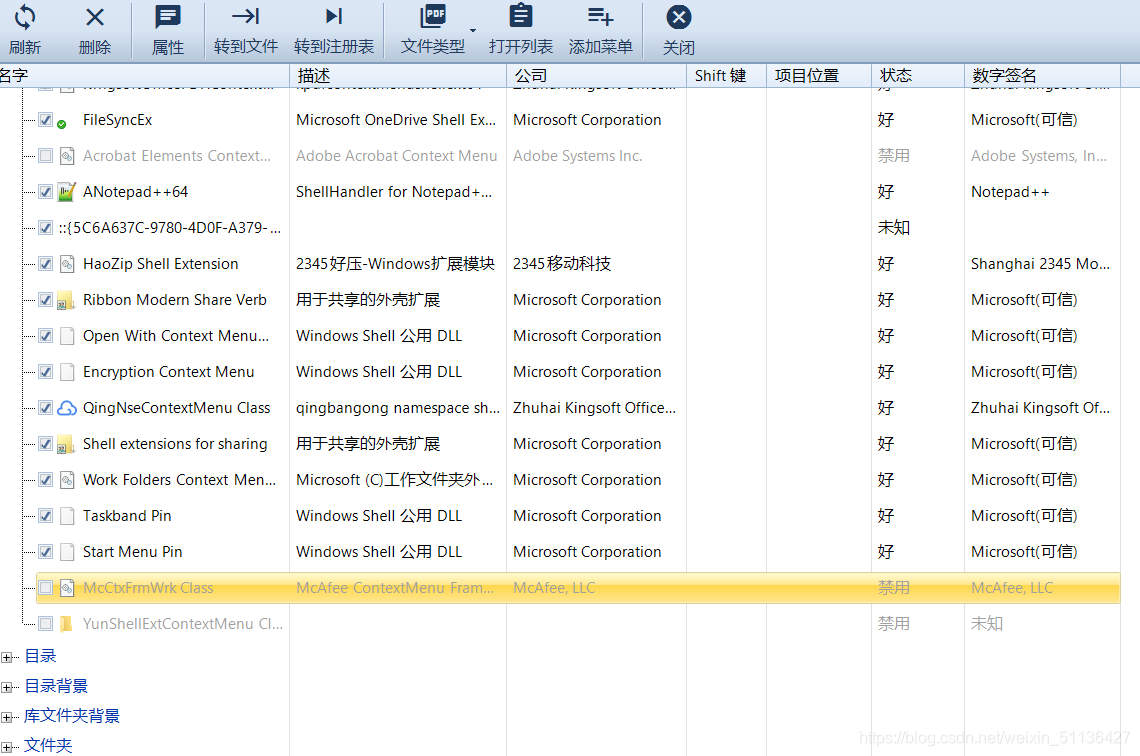Expand the 目录 tree node
The height and width of the screenshot is (756, 1140).
coord(7,657)
